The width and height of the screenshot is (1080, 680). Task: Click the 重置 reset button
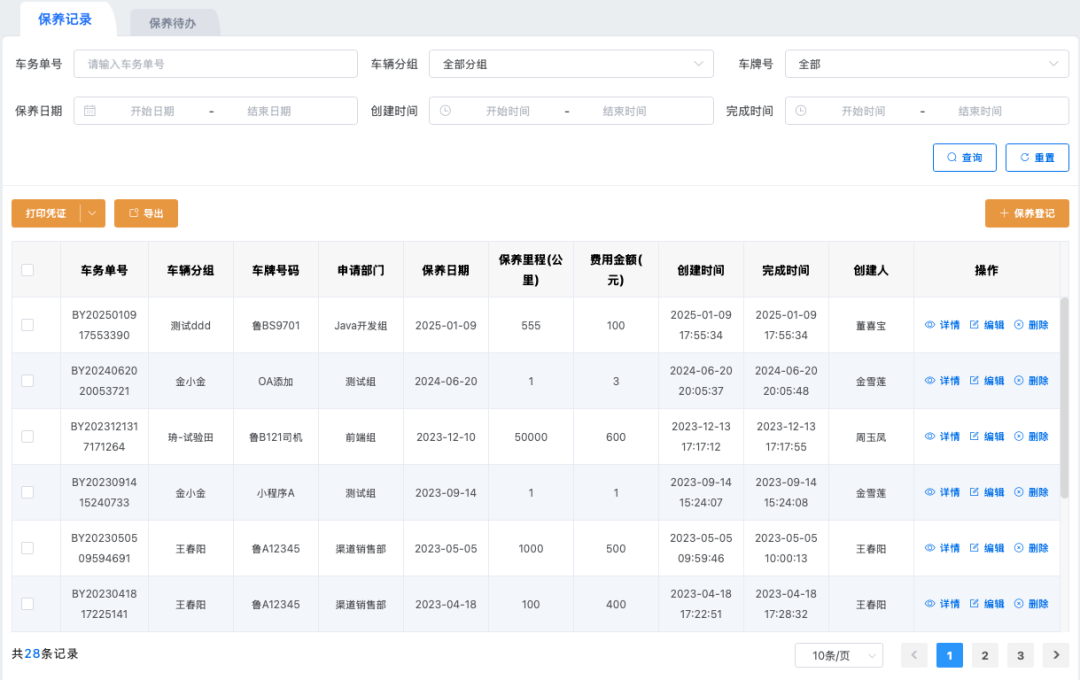pos(1037,158)
